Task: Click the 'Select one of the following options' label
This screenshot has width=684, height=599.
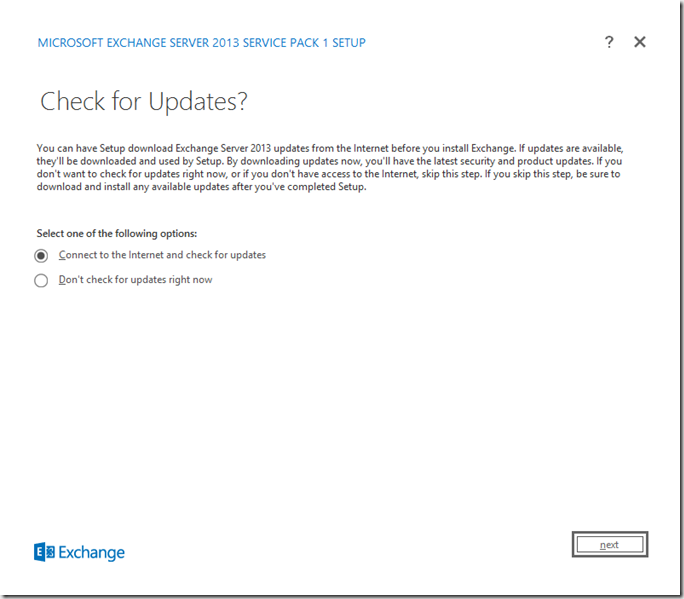Action: click(x=116, y=233)
